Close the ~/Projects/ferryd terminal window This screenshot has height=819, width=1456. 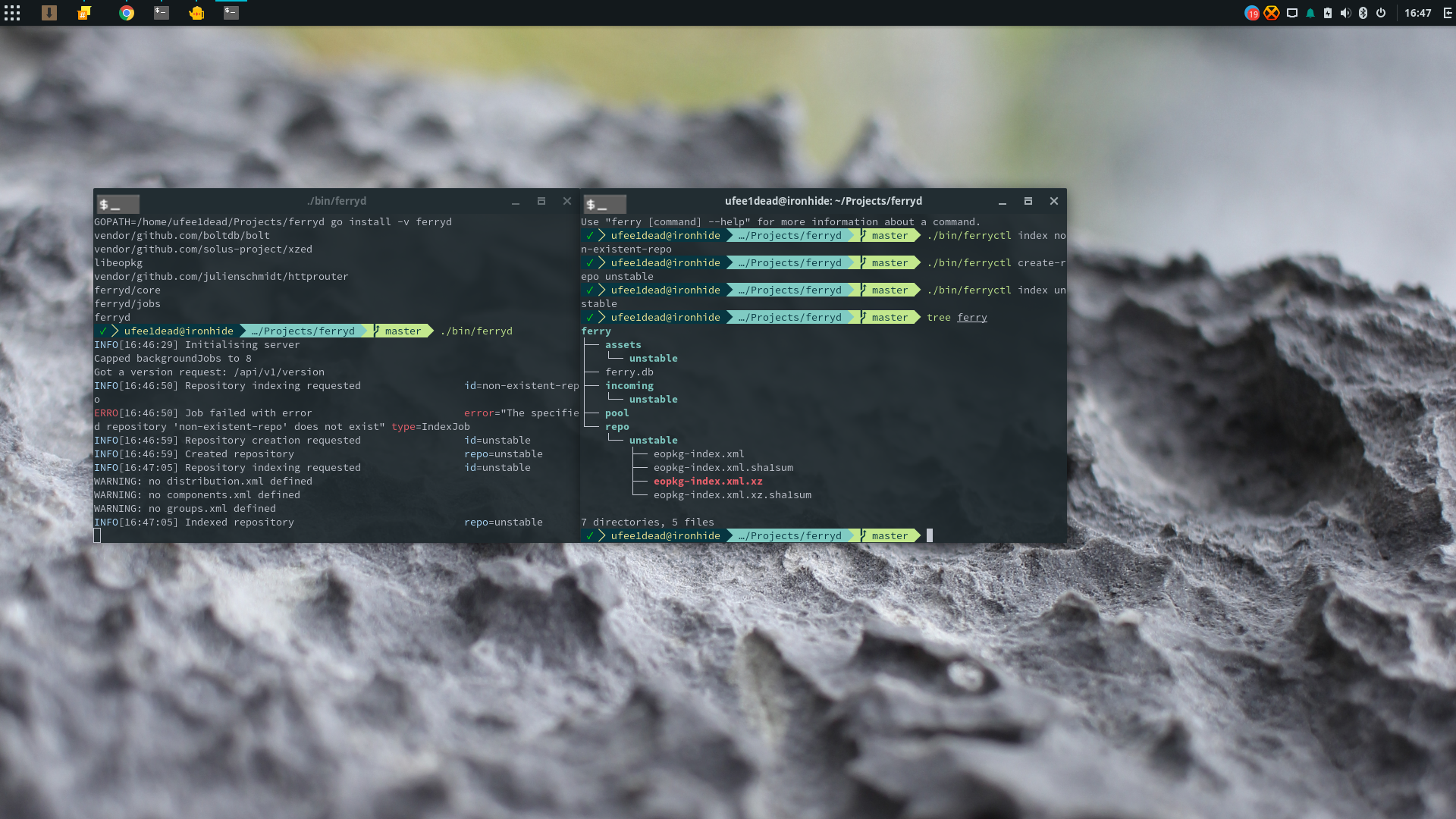pyautogui.click(x=1054, y=201)
